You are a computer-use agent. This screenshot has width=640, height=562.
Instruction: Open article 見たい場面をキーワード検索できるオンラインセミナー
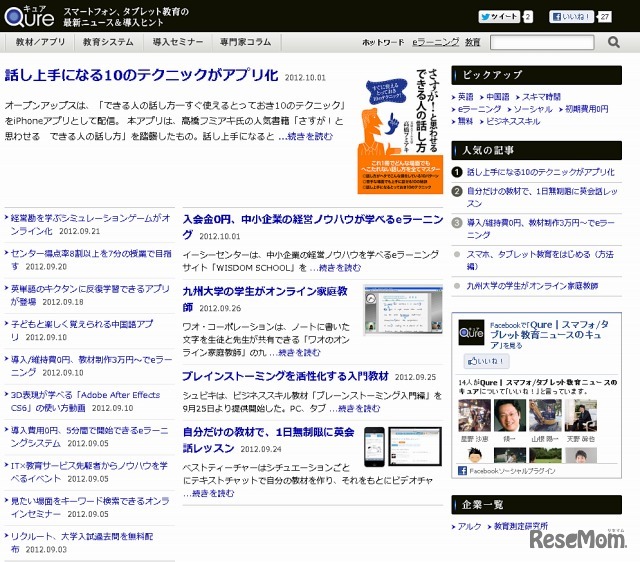tap(90, 507)
